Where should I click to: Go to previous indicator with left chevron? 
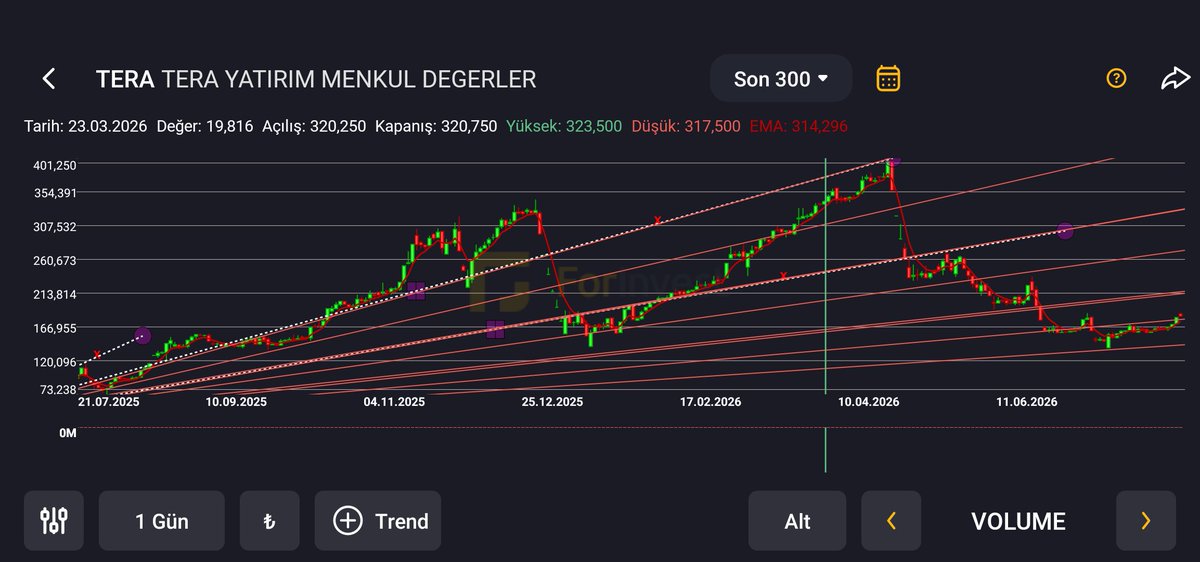click(x=891, y=520)
